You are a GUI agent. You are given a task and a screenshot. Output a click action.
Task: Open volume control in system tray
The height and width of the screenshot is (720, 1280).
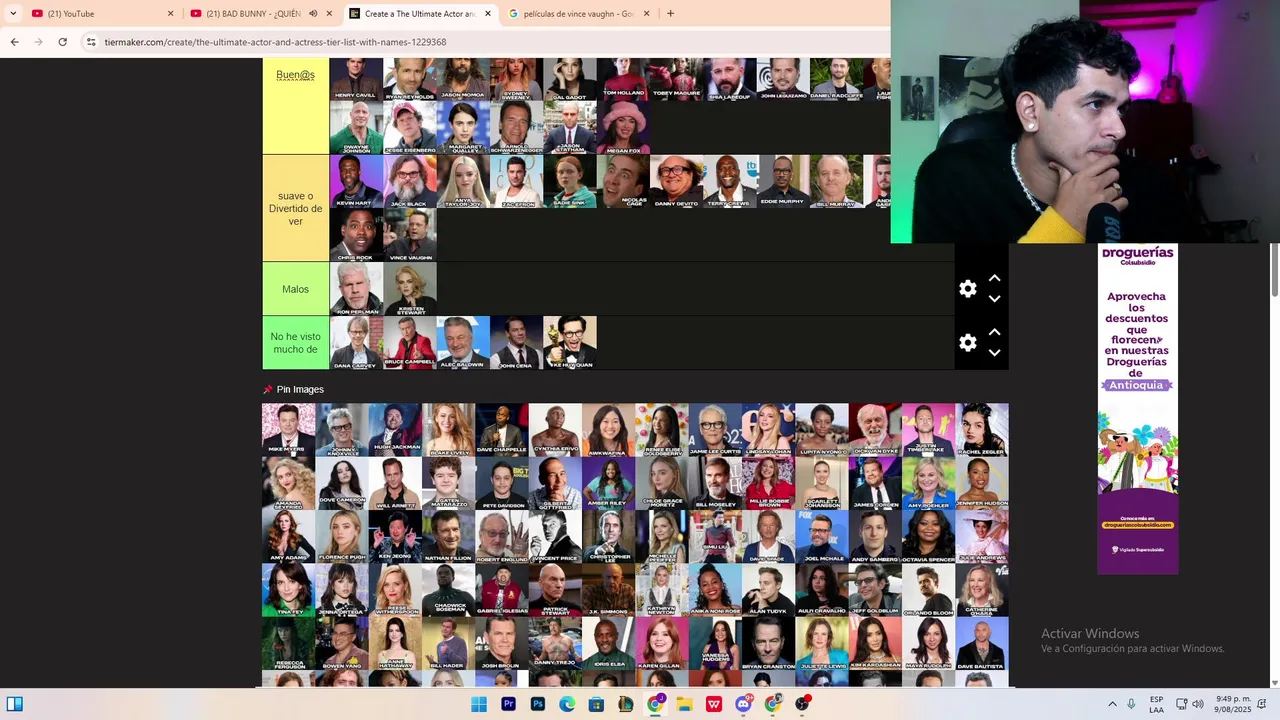(x=1198, y=704)
